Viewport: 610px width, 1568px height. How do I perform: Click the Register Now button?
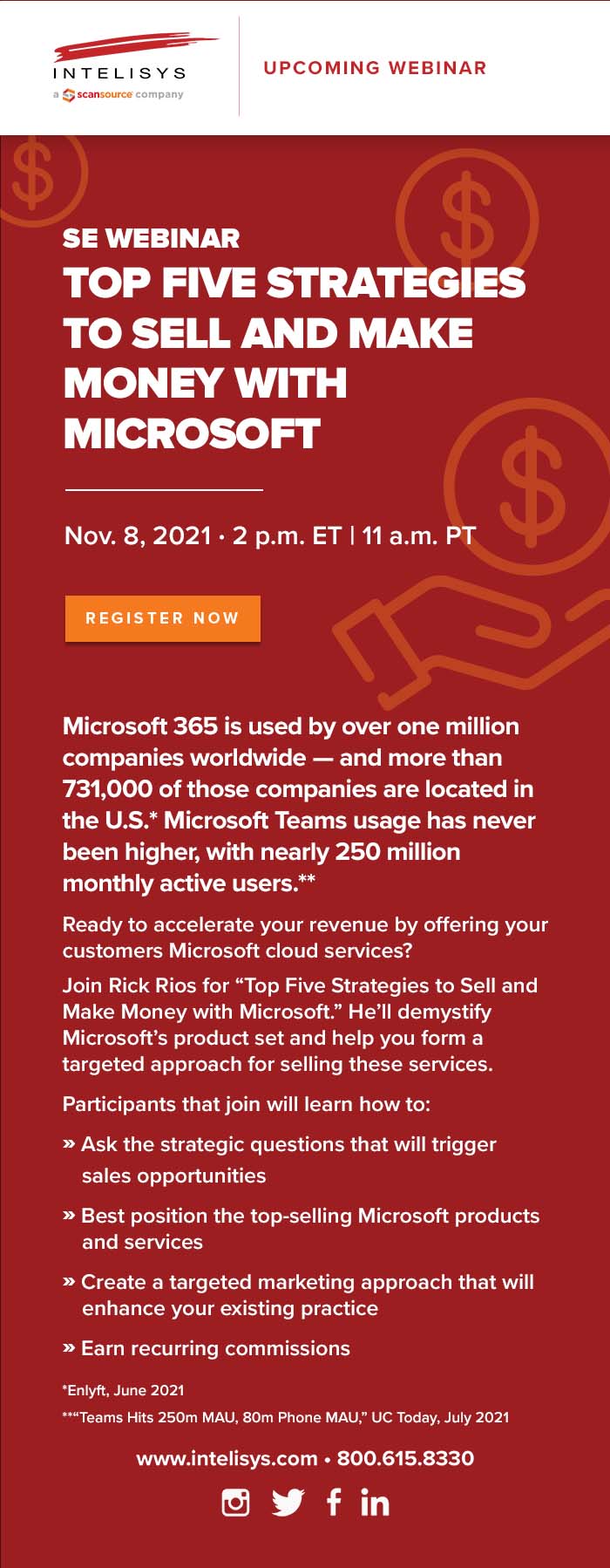tap(163, 618)
